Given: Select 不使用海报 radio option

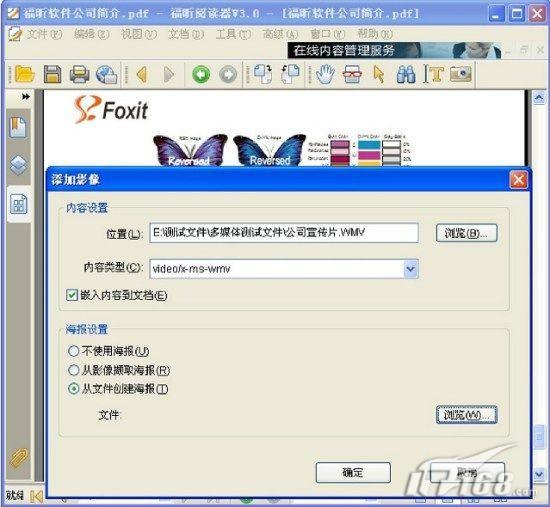Looking at the screenshot, I should [73, 351].
